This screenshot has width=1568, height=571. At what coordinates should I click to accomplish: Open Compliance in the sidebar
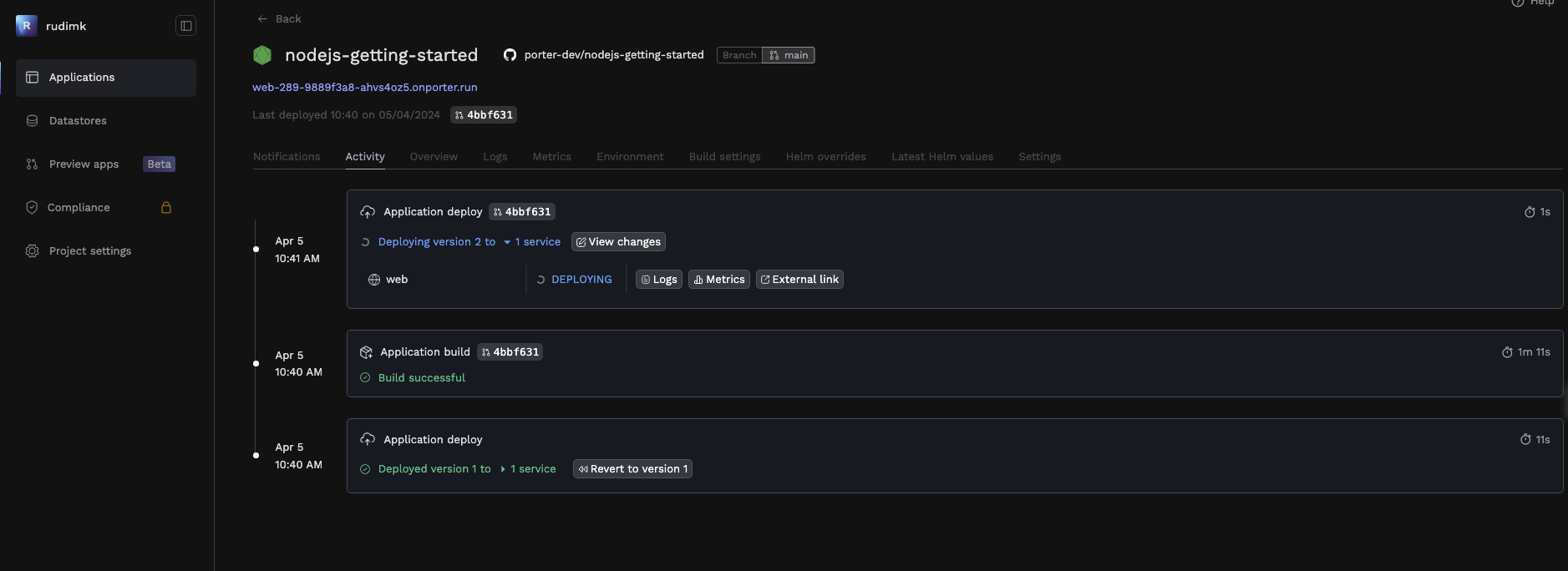[106, 208]
